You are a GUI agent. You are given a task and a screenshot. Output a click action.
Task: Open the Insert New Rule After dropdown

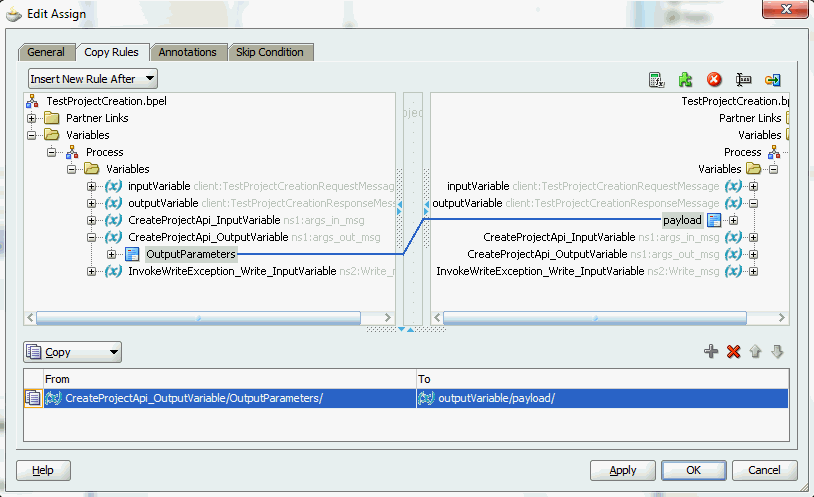92,79
